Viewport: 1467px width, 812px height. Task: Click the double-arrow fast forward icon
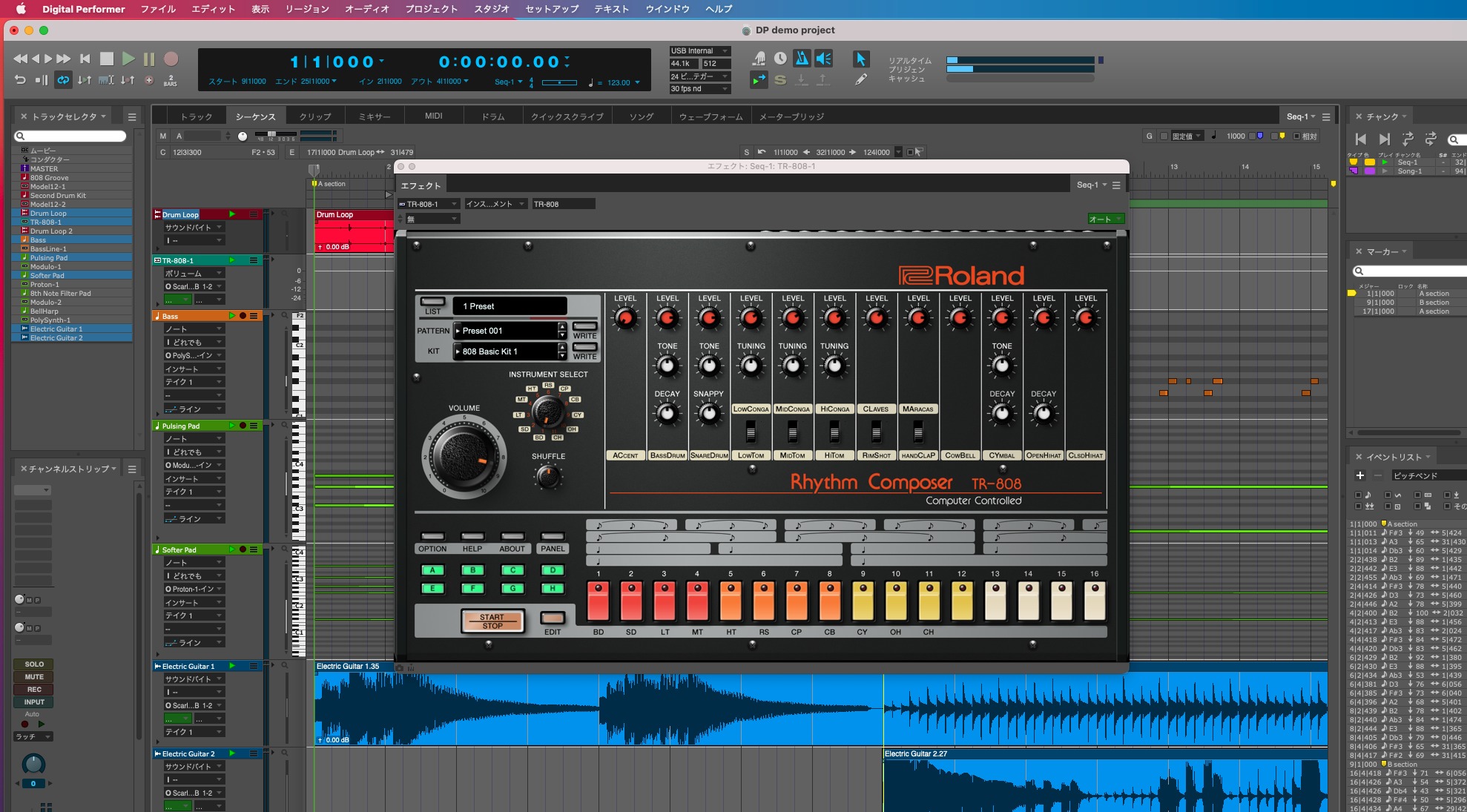[x=64, y=59]
